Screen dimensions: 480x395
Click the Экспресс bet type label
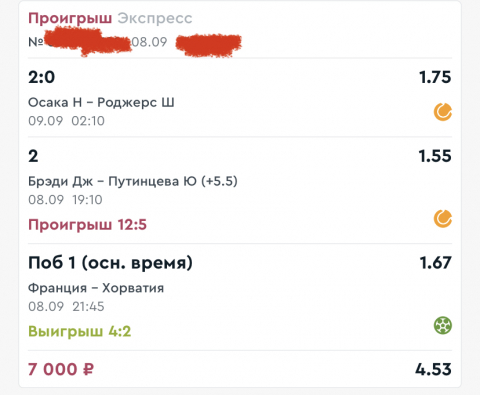(x=155, y=18)
